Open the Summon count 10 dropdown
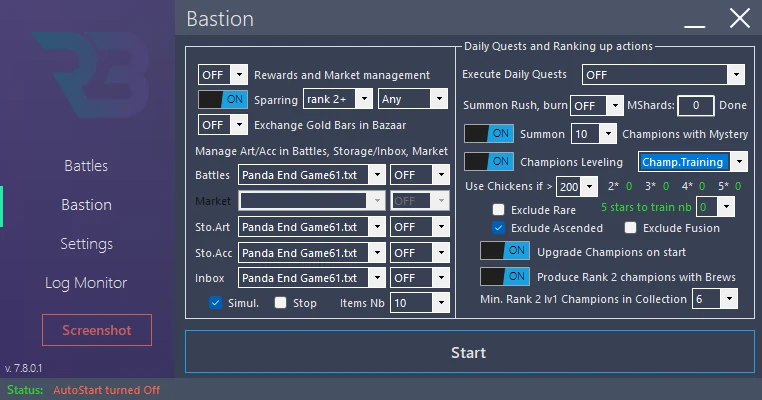This screenshot has height=400, width=762. [594, 134]
